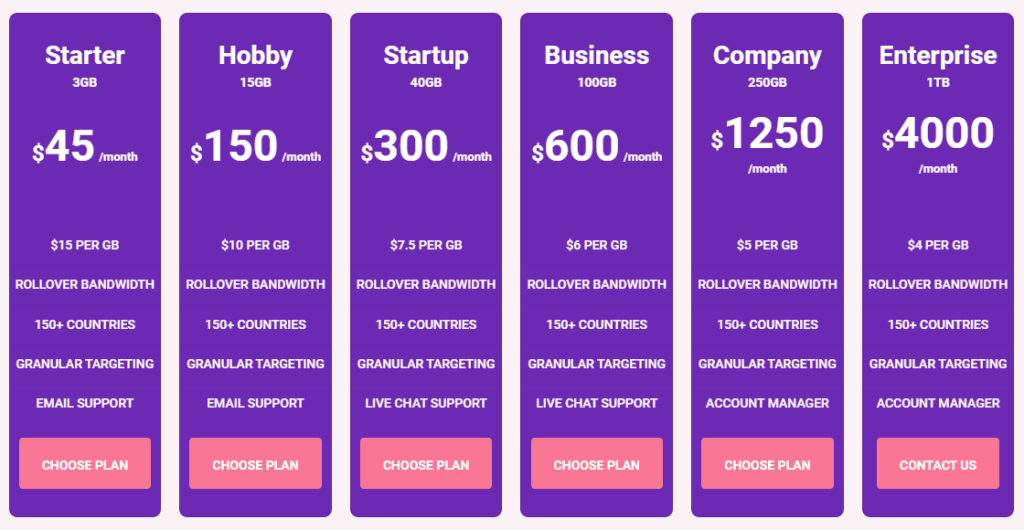Click the $1250 Company price
This screenshot has height=530, width=1024.
767,135
